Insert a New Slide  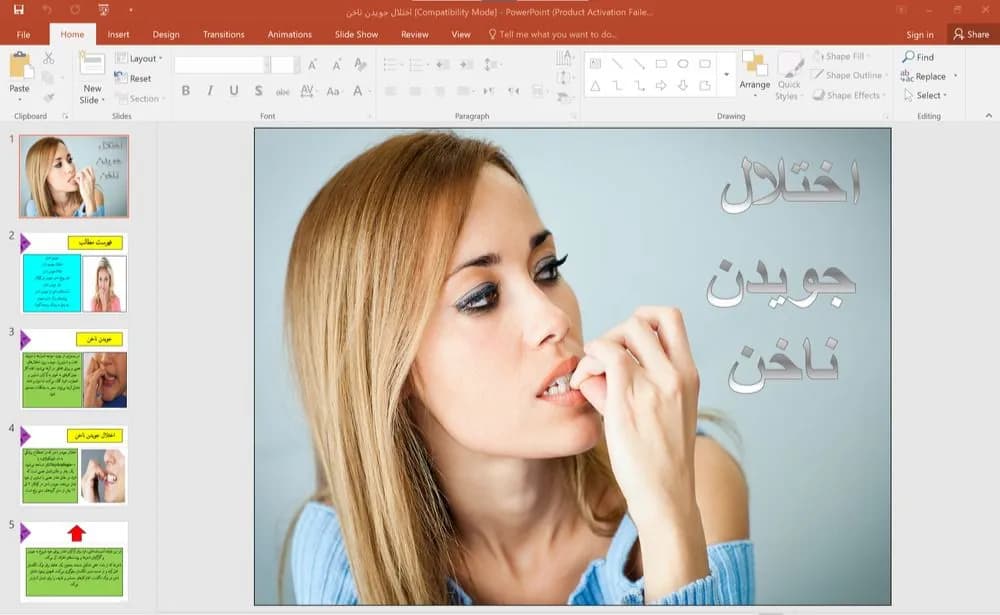[92, 78]
